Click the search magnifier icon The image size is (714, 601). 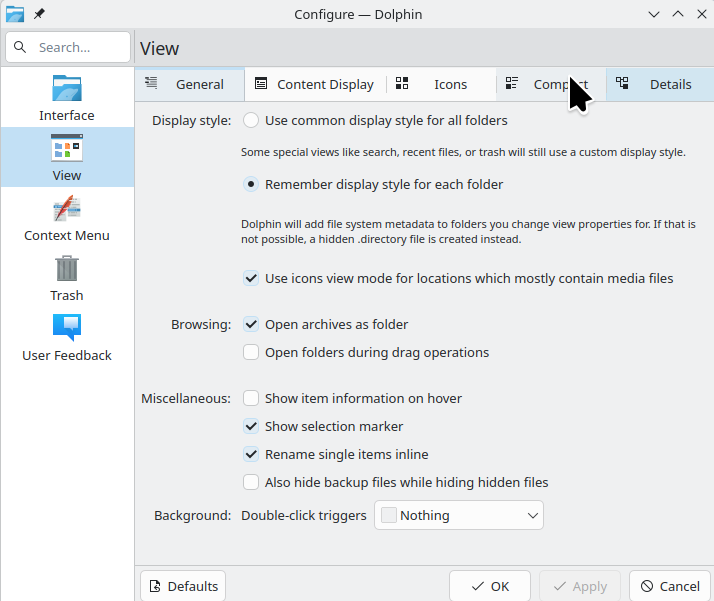[21, 47]
